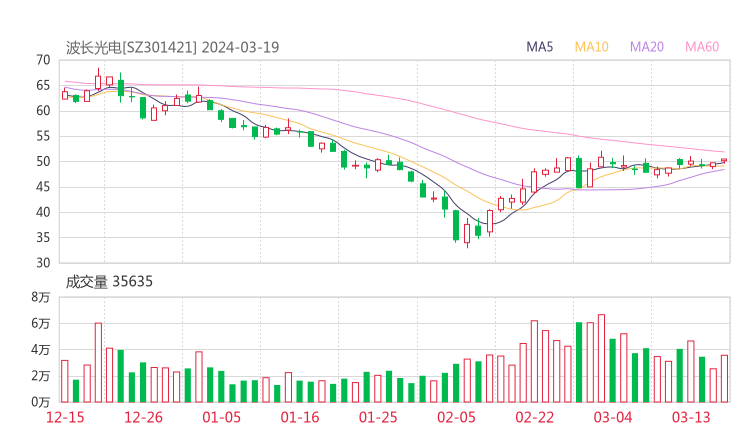Click the 45 price axis label
The height and width of the screenshot is (440, 740).
pyautogui.click(x=43, y=187)
